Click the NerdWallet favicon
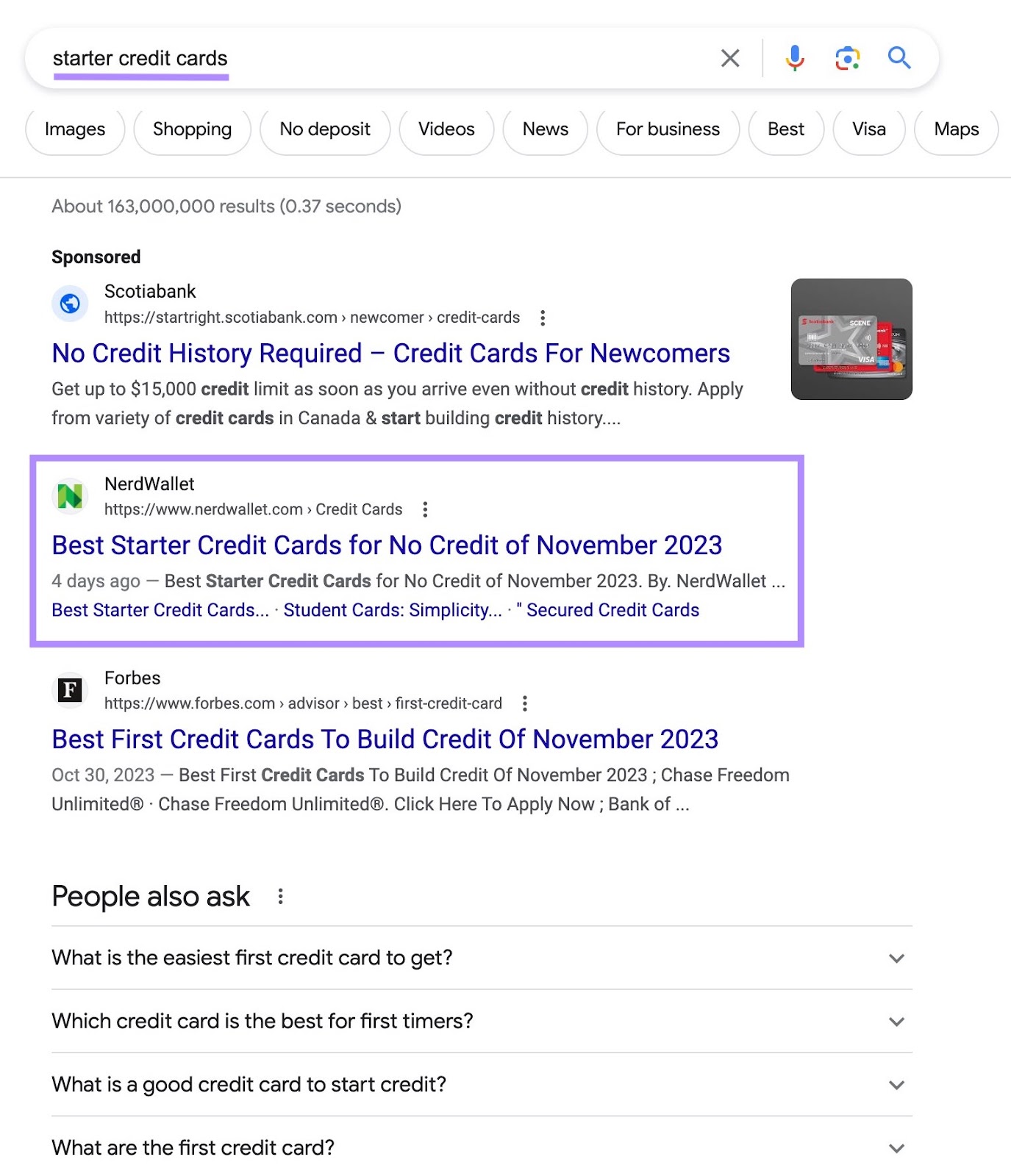The width and height of the screenshot is (1011, 1176). (x=70, y=495)
